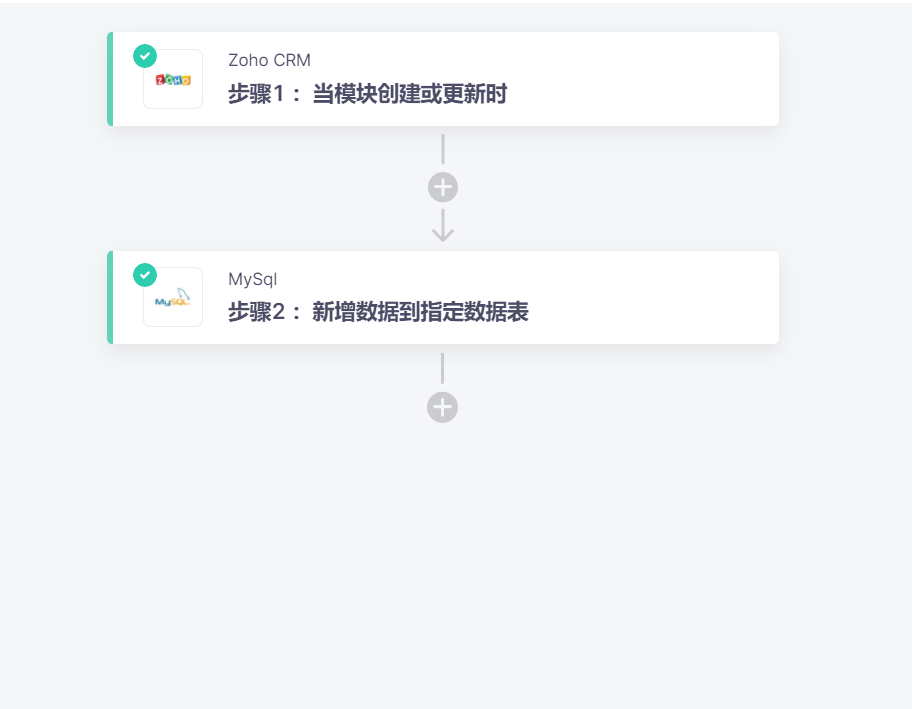Select the 'Zoho CRM' label text
The height and width of the screenshot is (709, 912).
pos(268,60)
